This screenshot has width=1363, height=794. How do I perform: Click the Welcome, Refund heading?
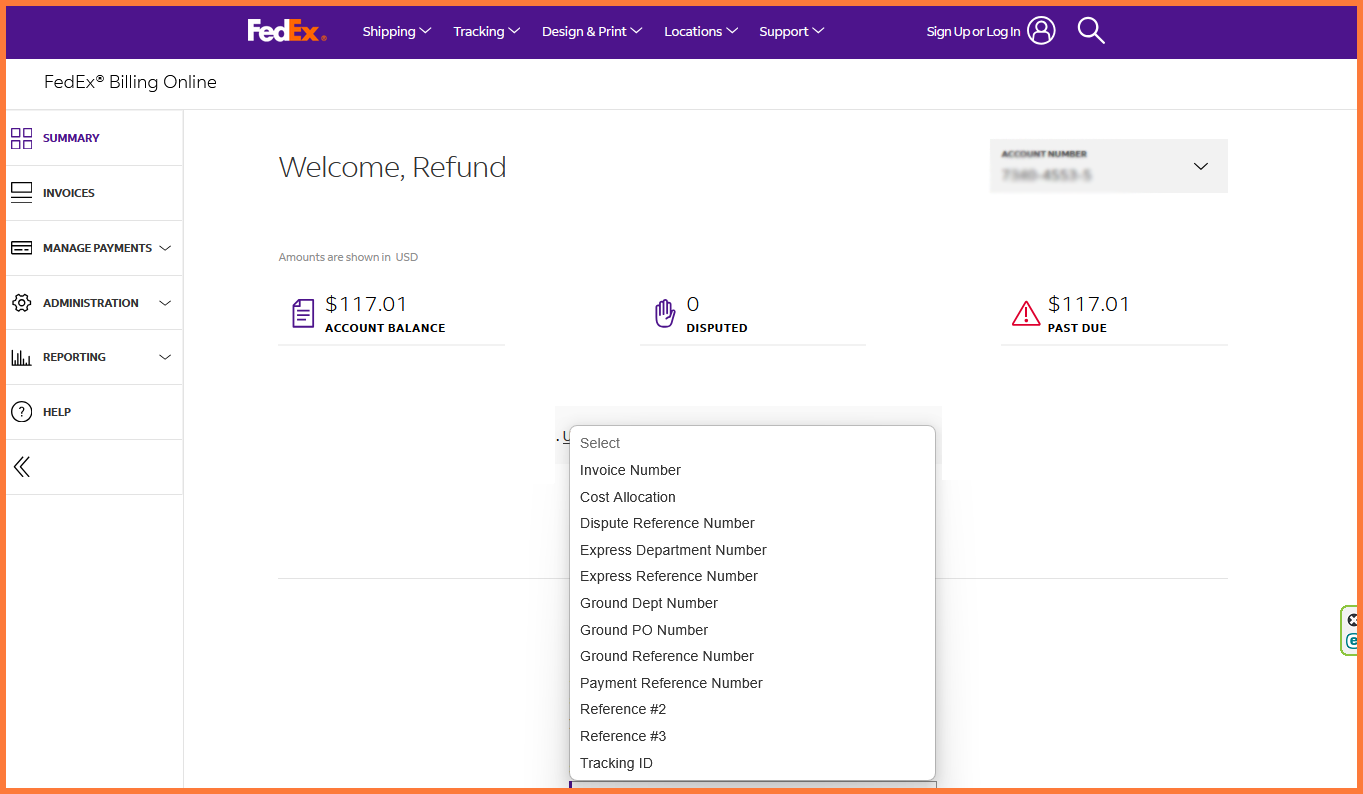pos(392,167)
